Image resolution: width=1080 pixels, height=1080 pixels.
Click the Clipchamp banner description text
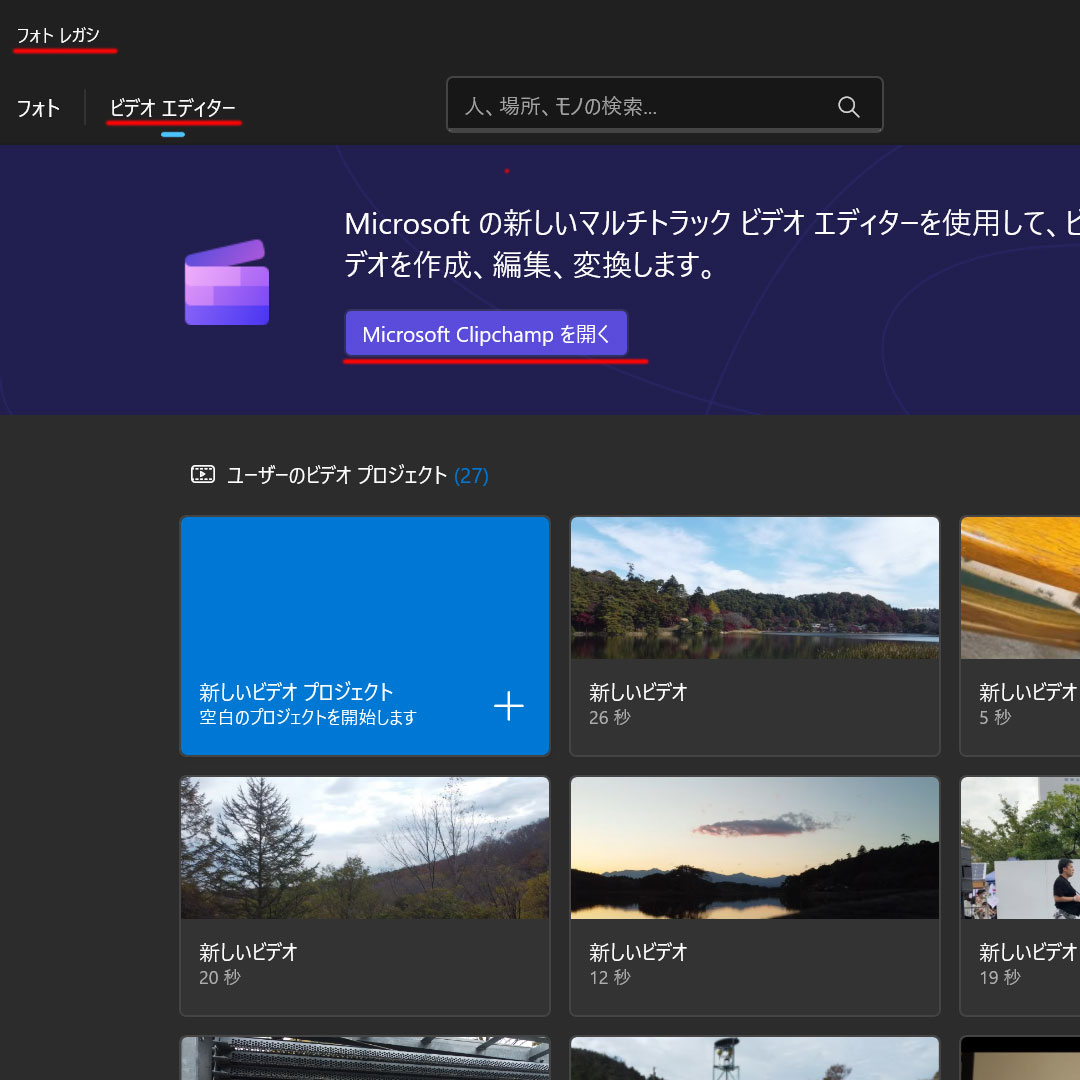[712, 244]
